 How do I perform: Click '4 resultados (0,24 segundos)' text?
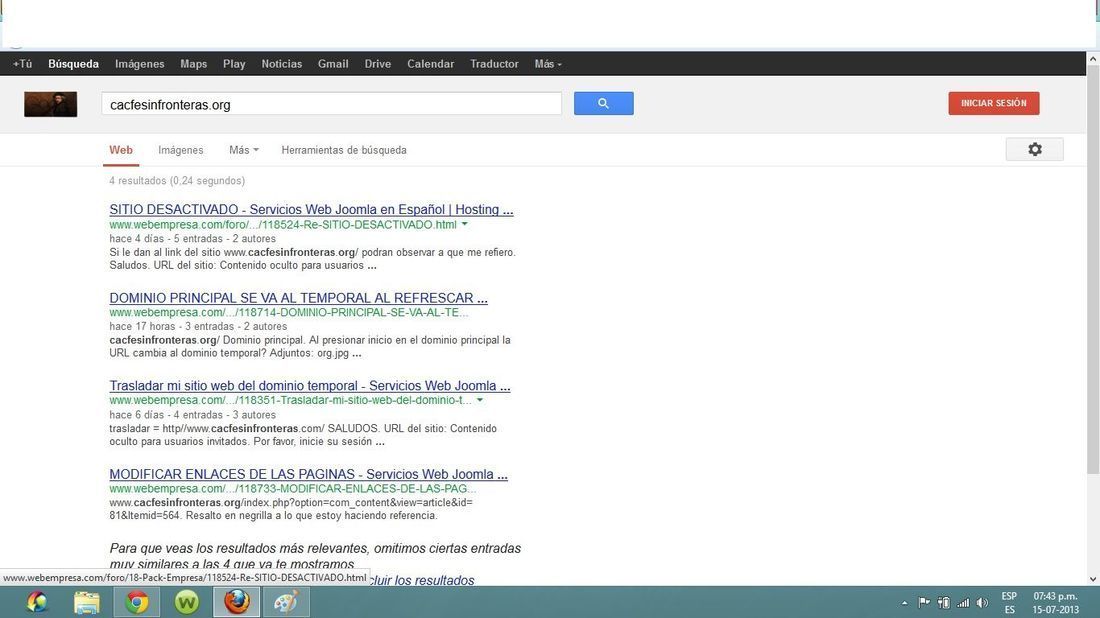pos(177,180)
